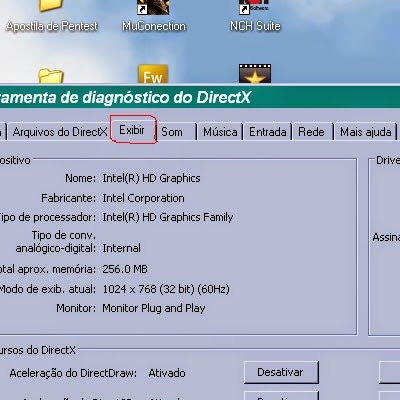Viewport: 400px width, 400px height.
Task: Open the Apostila de Pentest desktop folder
Action: tap(52, 17)
